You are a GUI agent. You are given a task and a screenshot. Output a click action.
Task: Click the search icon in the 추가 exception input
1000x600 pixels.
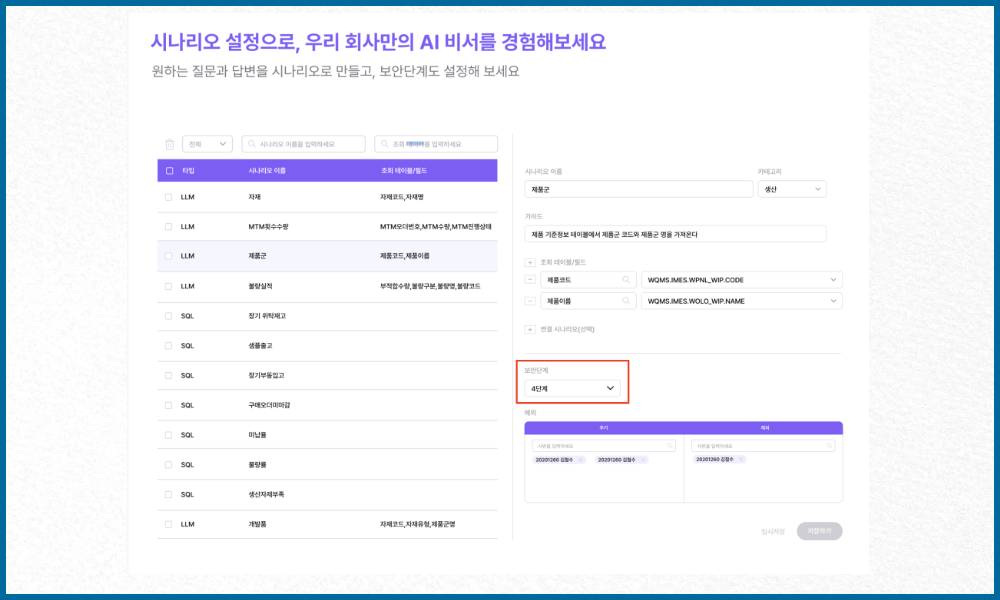670,446
